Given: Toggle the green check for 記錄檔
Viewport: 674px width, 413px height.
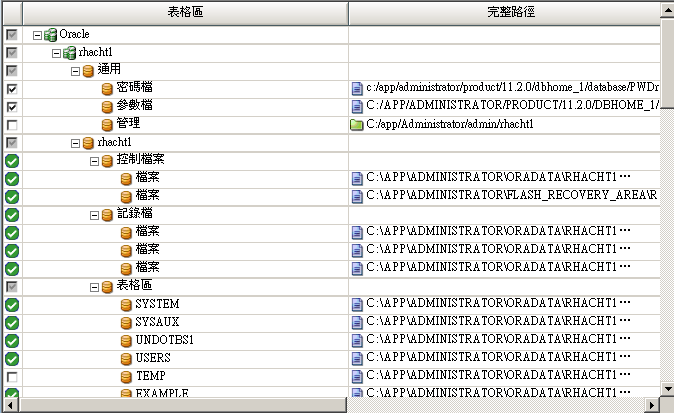Looking at the screenshot, I should point(12,215).
